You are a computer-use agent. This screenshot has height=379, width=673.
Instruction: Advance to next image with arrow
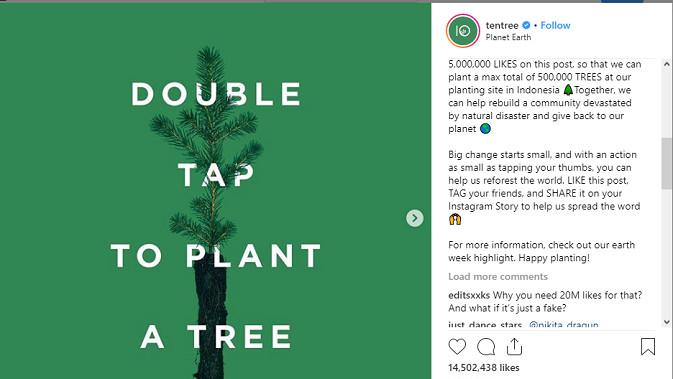(415, 218)
